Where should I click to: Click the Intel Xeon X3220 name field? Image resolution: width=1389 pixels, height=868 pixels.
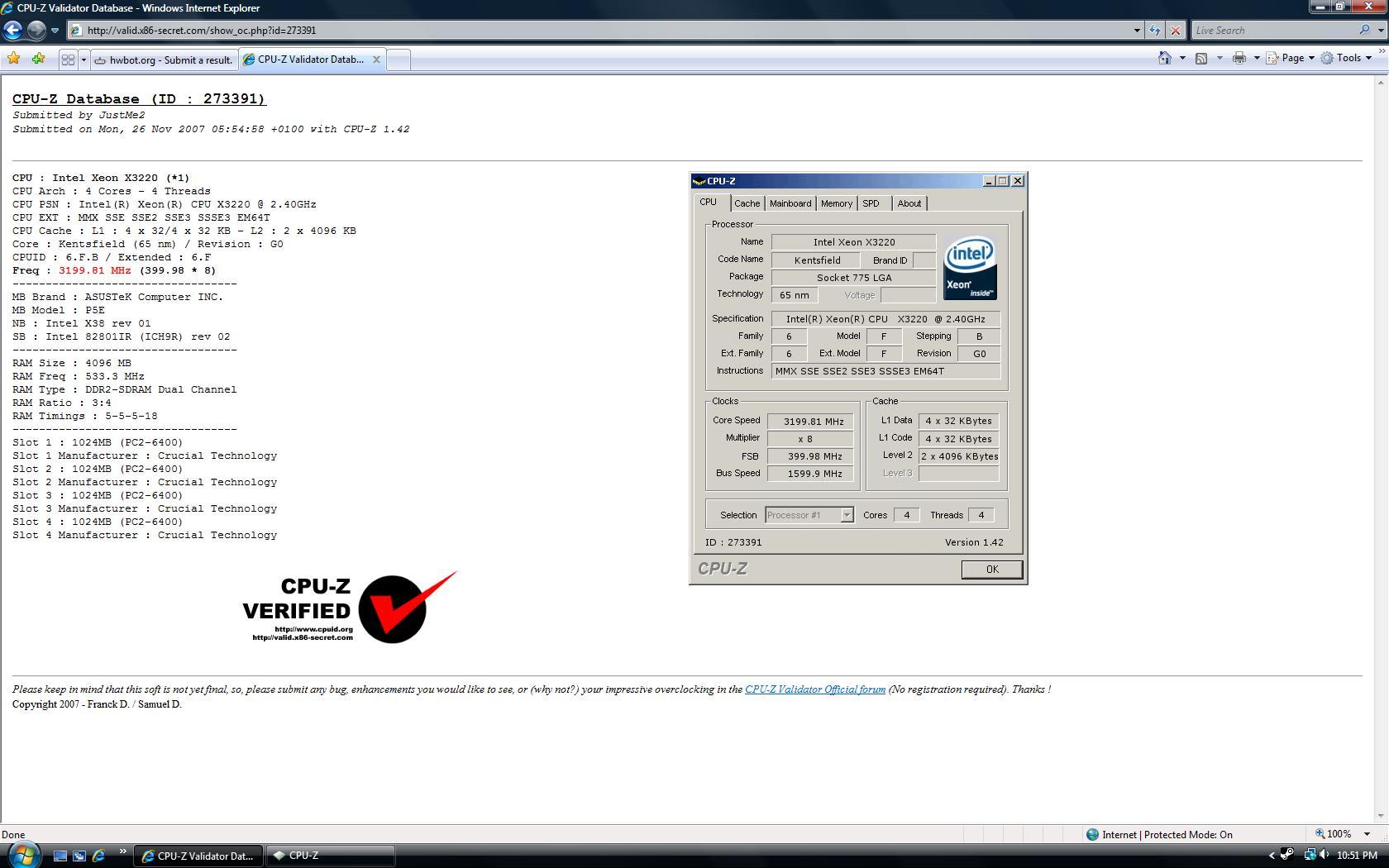[853, 242]
